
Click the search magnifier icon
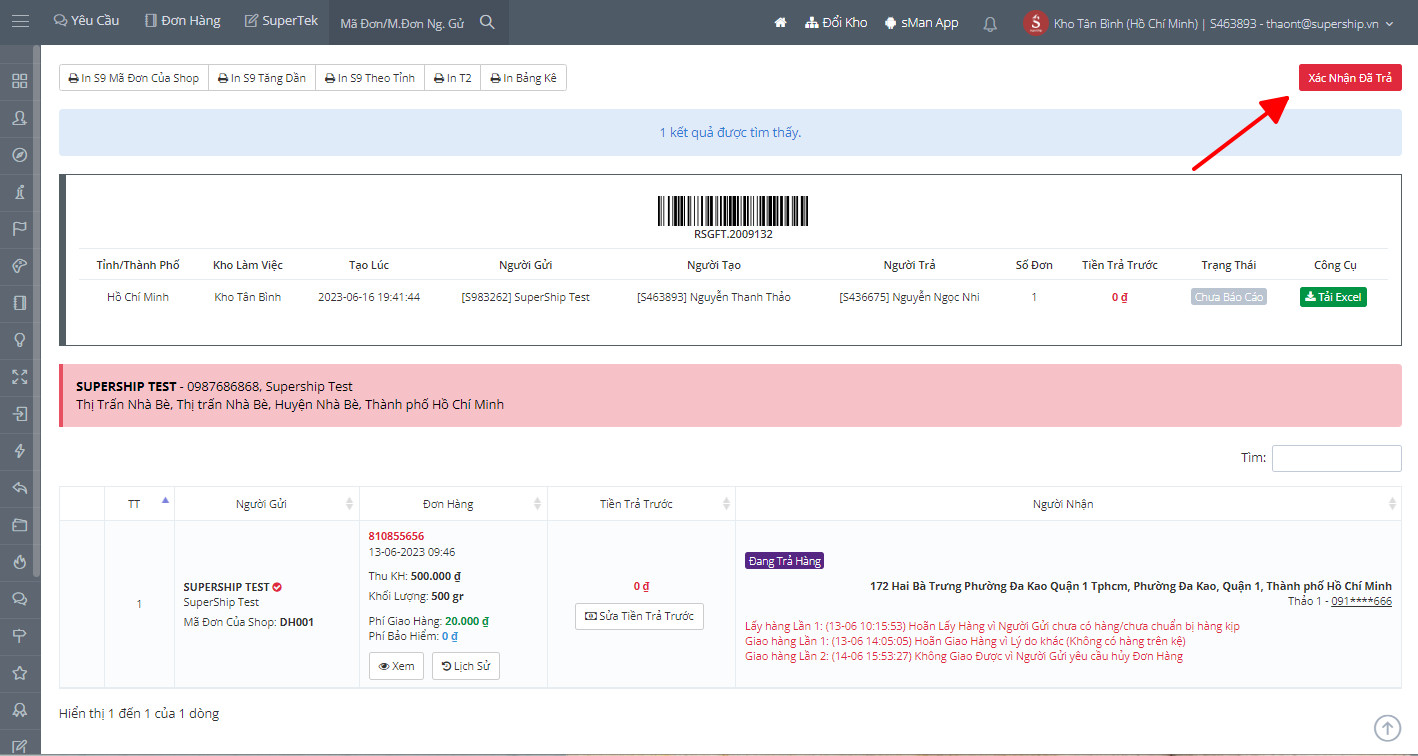[x=487, y=22]
